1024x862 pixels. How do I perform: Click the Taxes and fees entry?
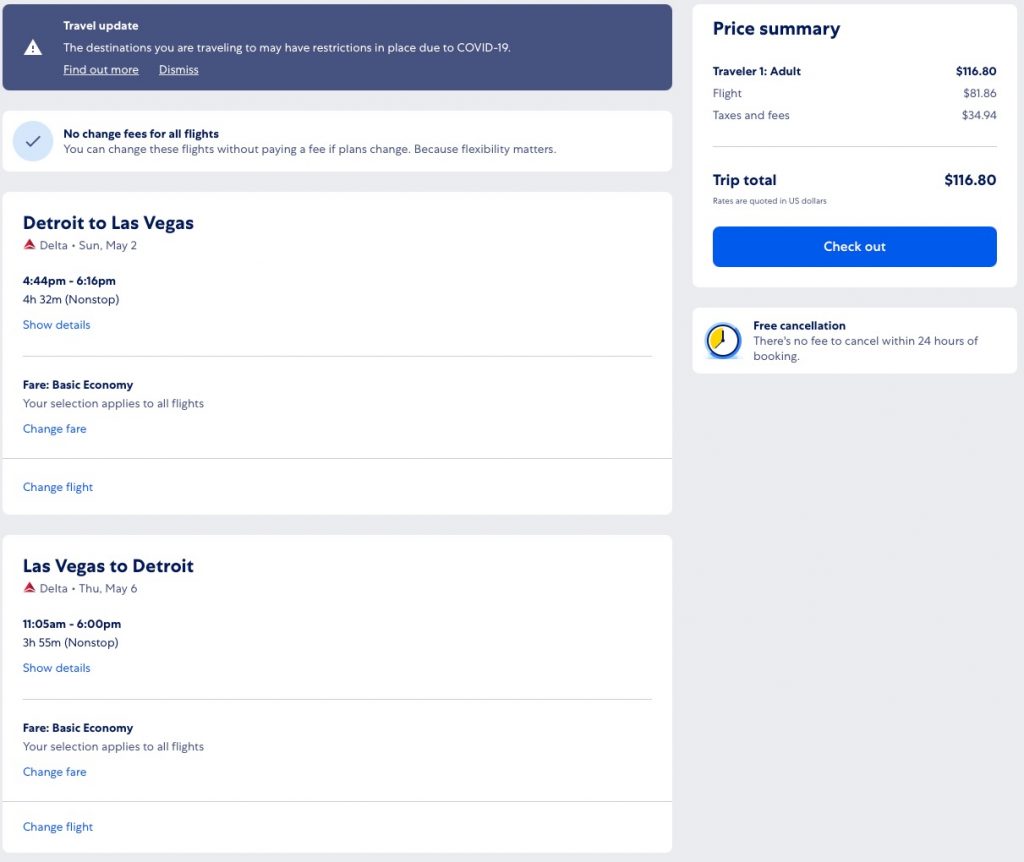pyautogui.click(x=751, y=115)
